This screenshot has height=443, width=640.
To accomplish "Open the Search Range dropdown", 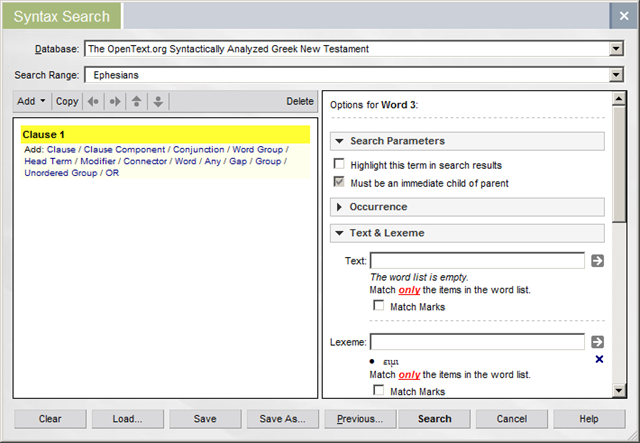I will click(616, 75).
